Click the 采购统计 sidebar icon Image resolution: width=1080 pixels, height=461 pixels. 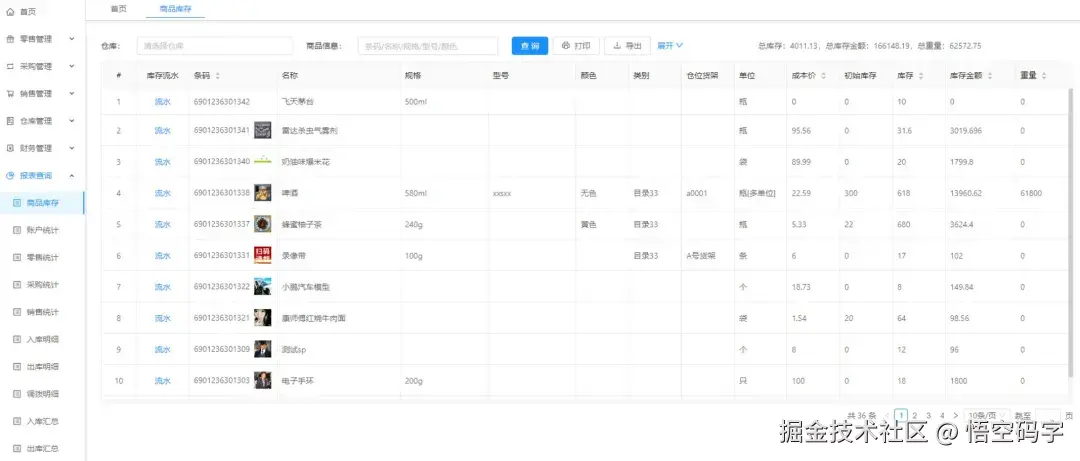[x=18, y=285]
